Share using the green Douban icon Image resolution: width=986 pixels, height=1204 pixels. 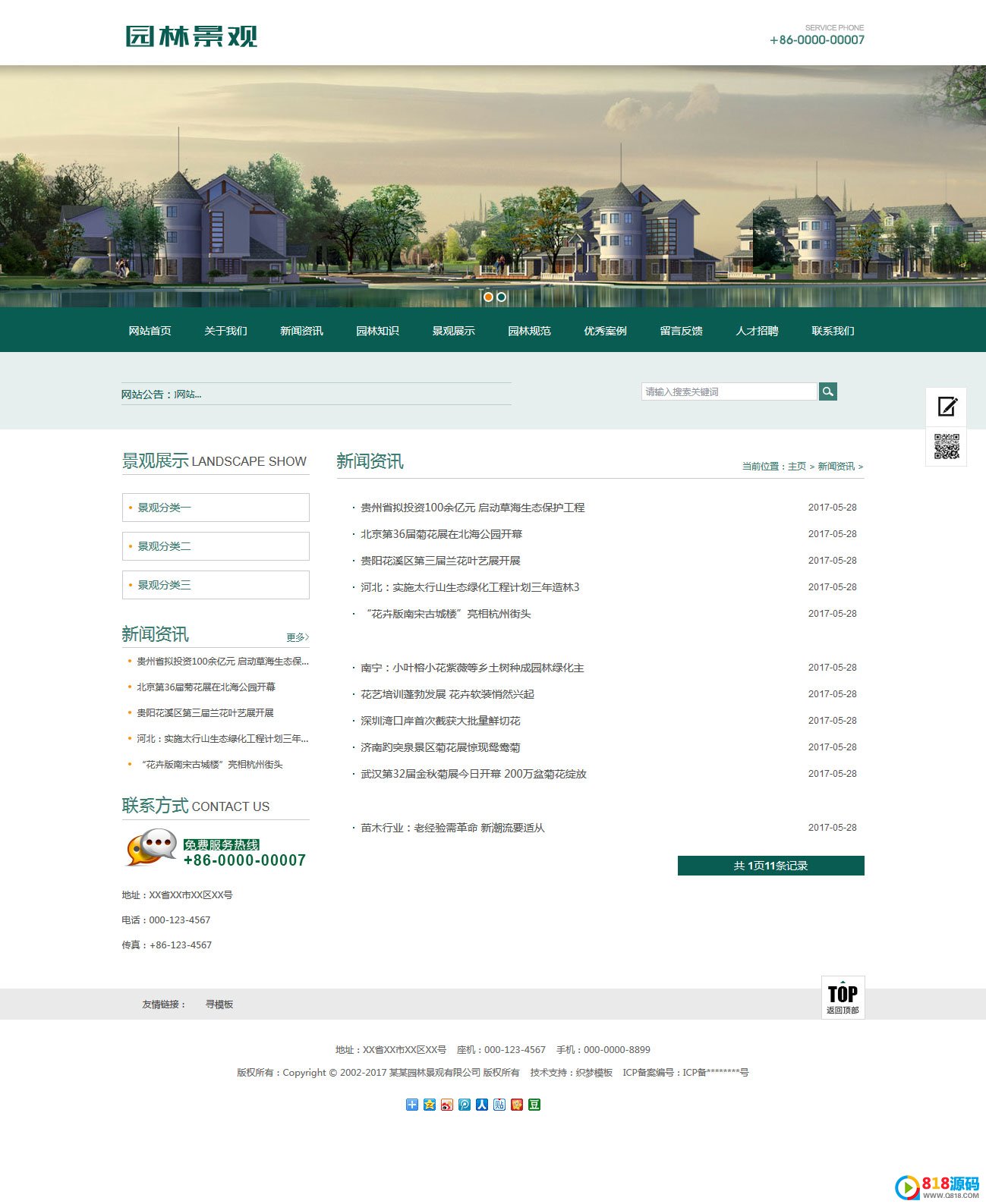coord(534,1105)
